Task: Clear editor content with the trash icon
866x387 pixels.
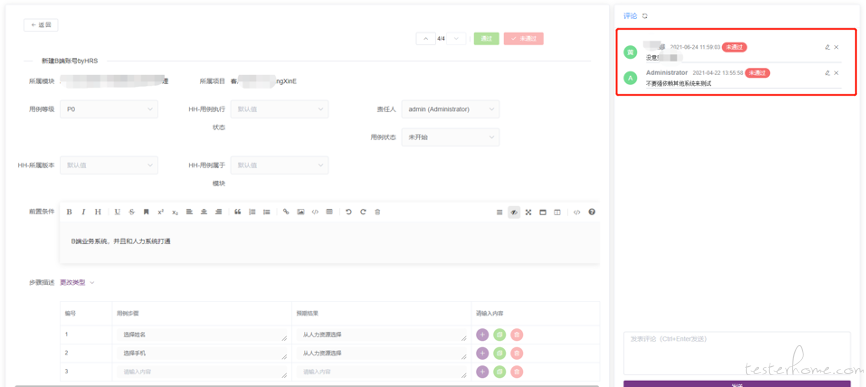Action: coord(378,212)
